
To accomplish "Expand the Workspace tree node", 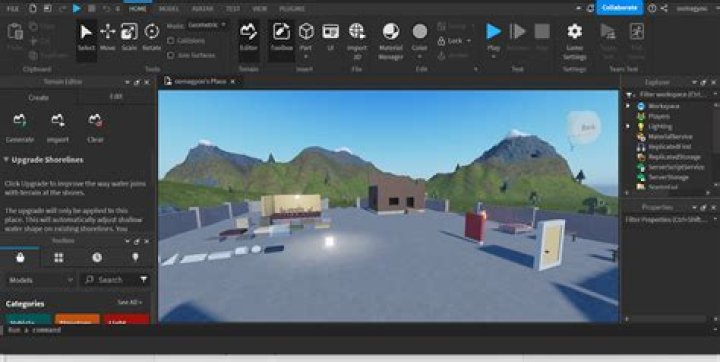I will [x=628, y=106].
